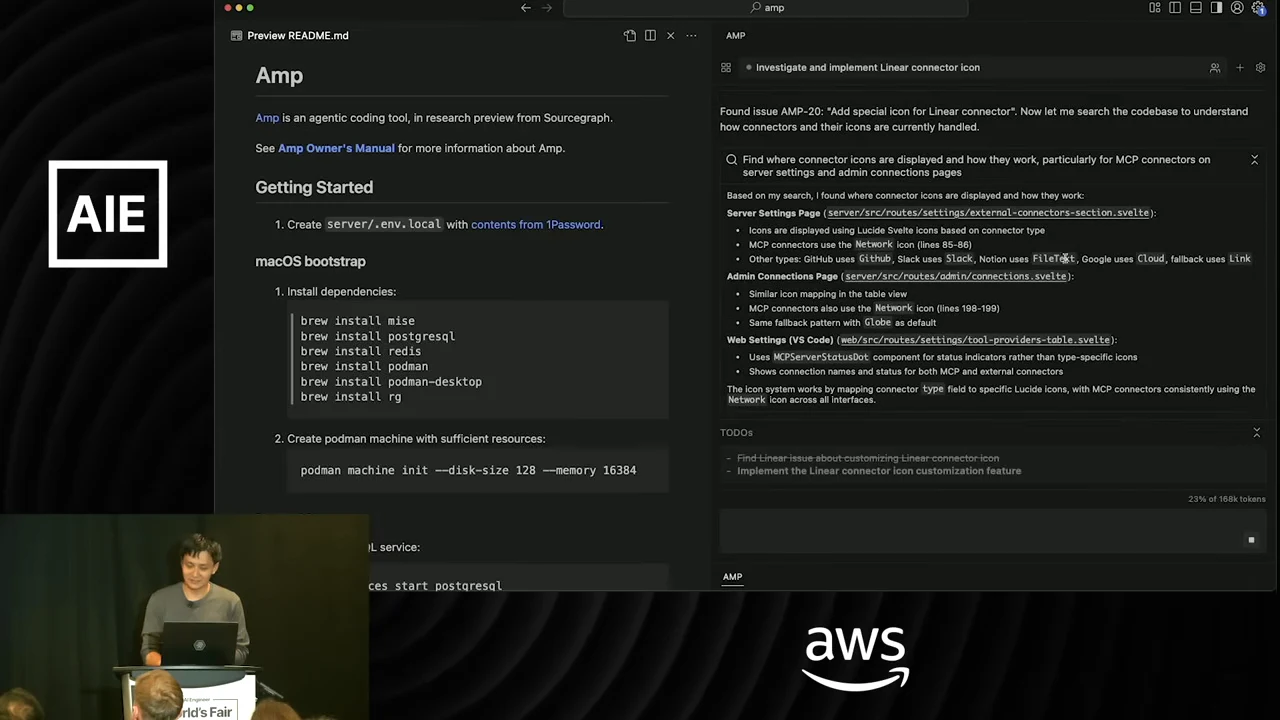Click the struck-through Find Linear issue todo
The width and height of the screenshot is (1280, 720).
(x=868, y=458)
